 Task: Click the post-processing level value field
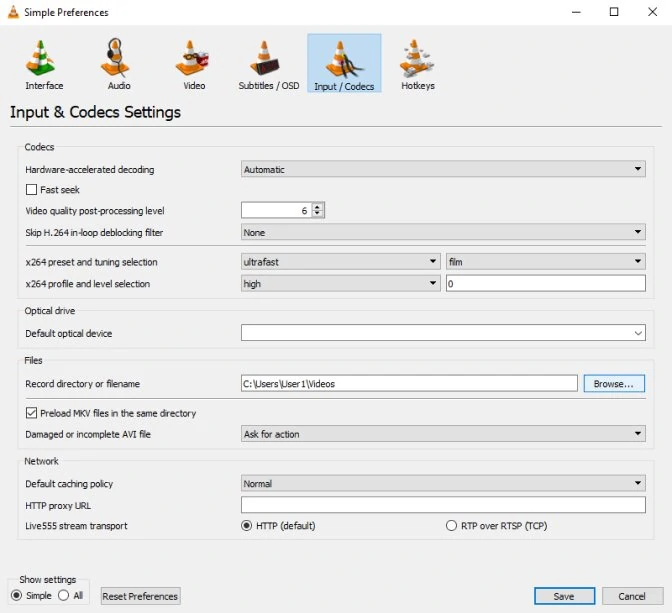click(276, 210)
